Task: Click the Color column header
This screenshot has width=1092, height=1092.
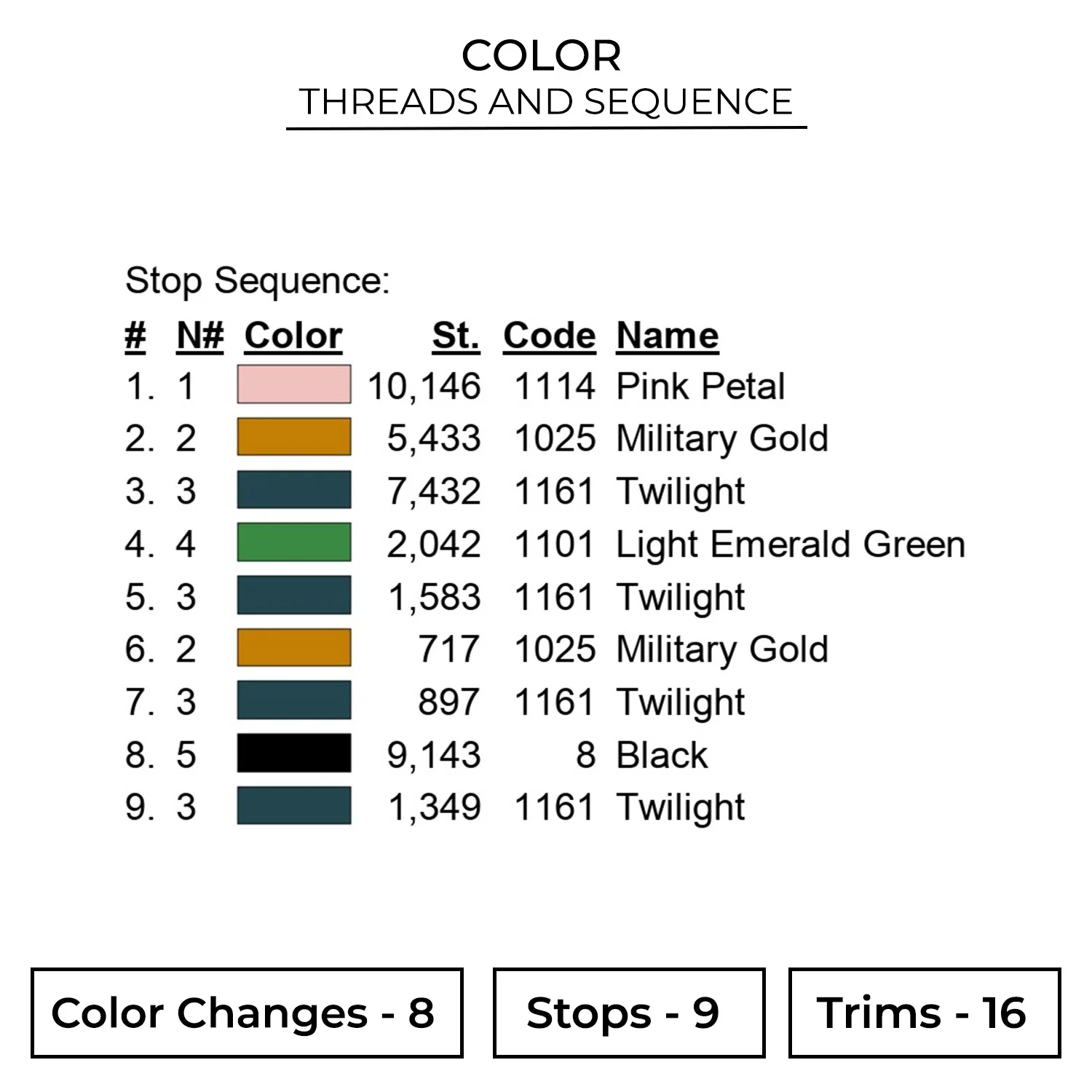Action: tap(293, 336)
